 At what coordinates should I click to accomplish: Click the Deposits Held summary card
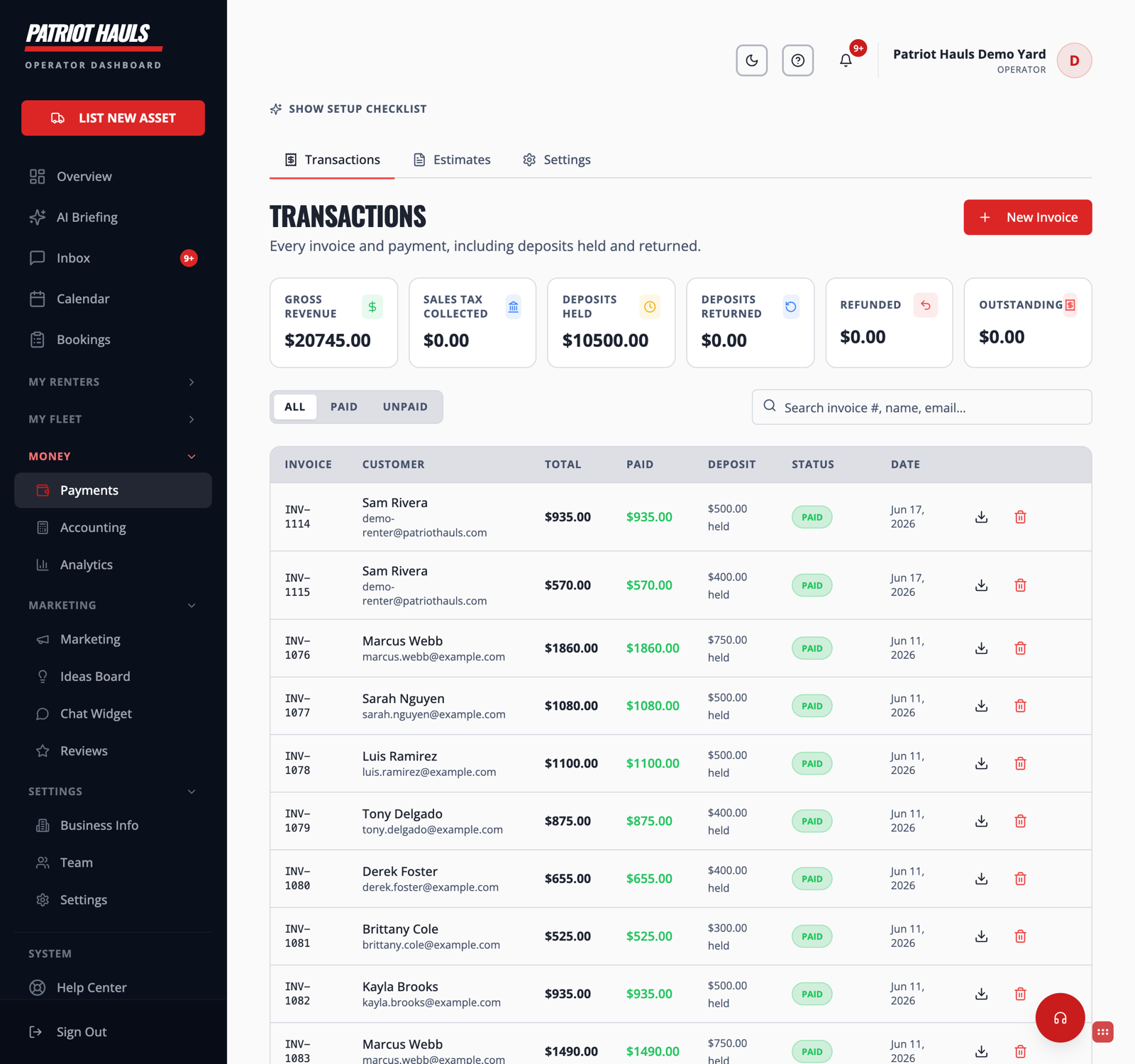(x=611, y=323)
